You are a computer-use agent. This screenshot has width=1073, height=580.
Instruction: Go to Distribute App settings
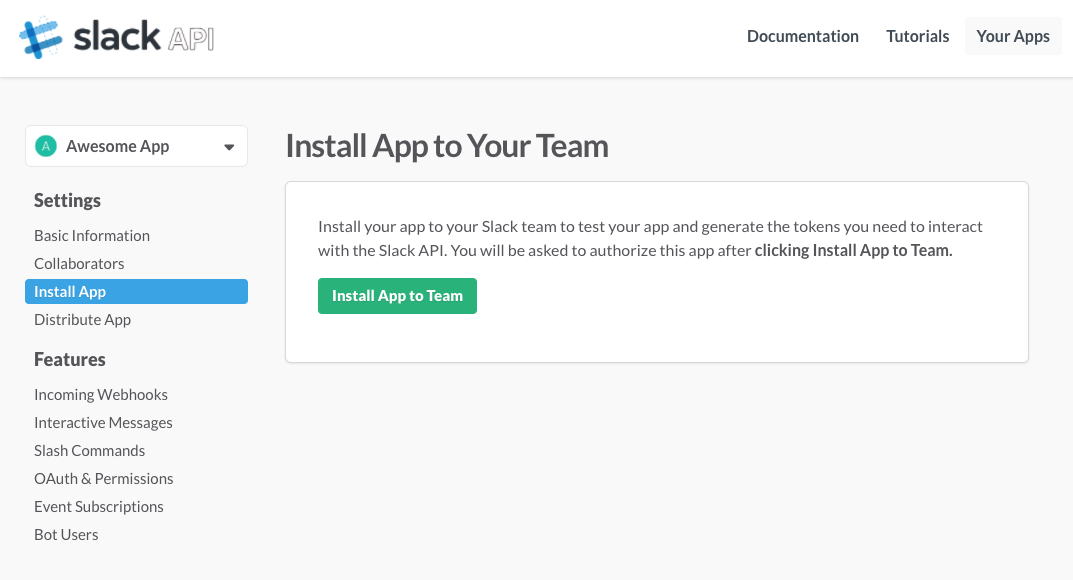82,319
